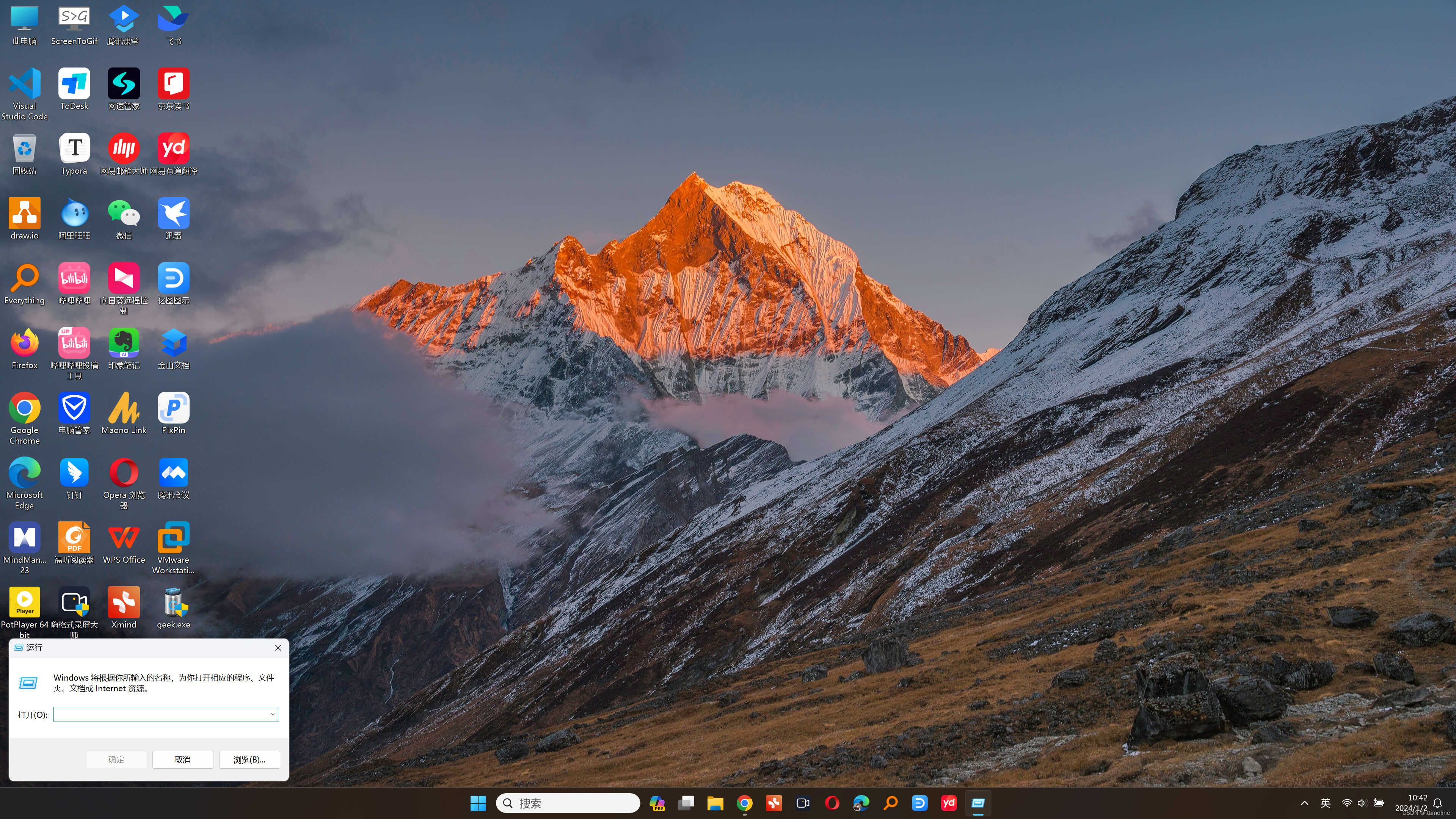The width and height of the screenshot is (1456, 819).
Task: Select the Google Chrome desktop icon
Action: tap(24, 418)
